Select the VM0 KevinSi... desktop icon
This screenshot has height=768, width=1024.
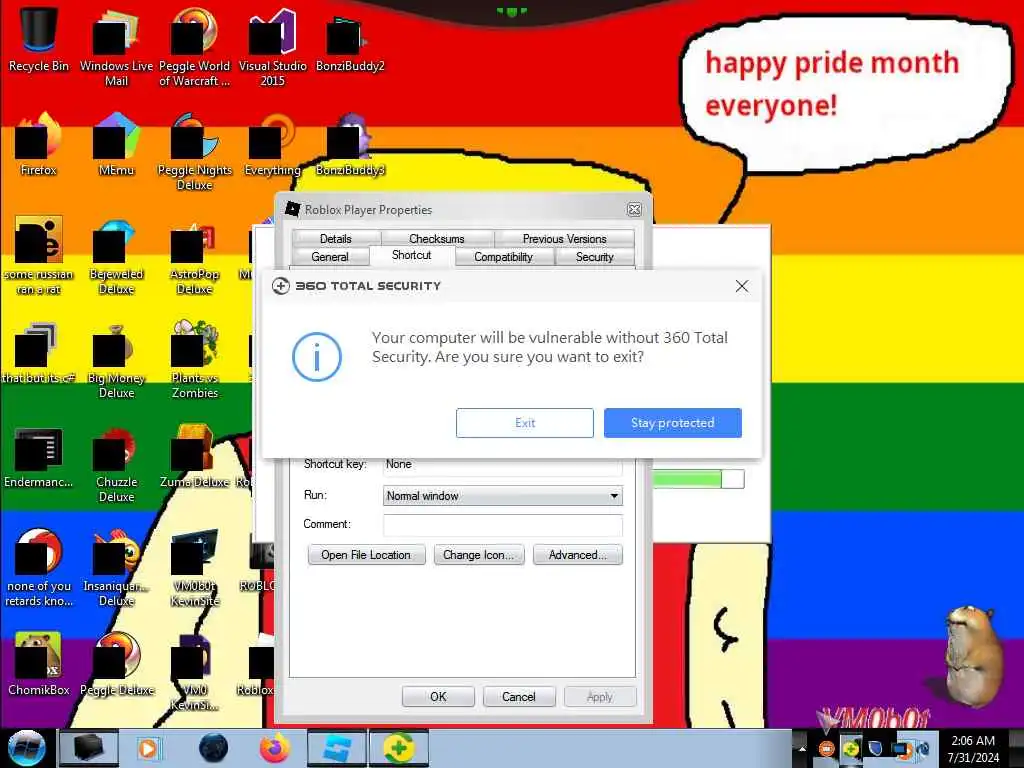click(194, 671)
